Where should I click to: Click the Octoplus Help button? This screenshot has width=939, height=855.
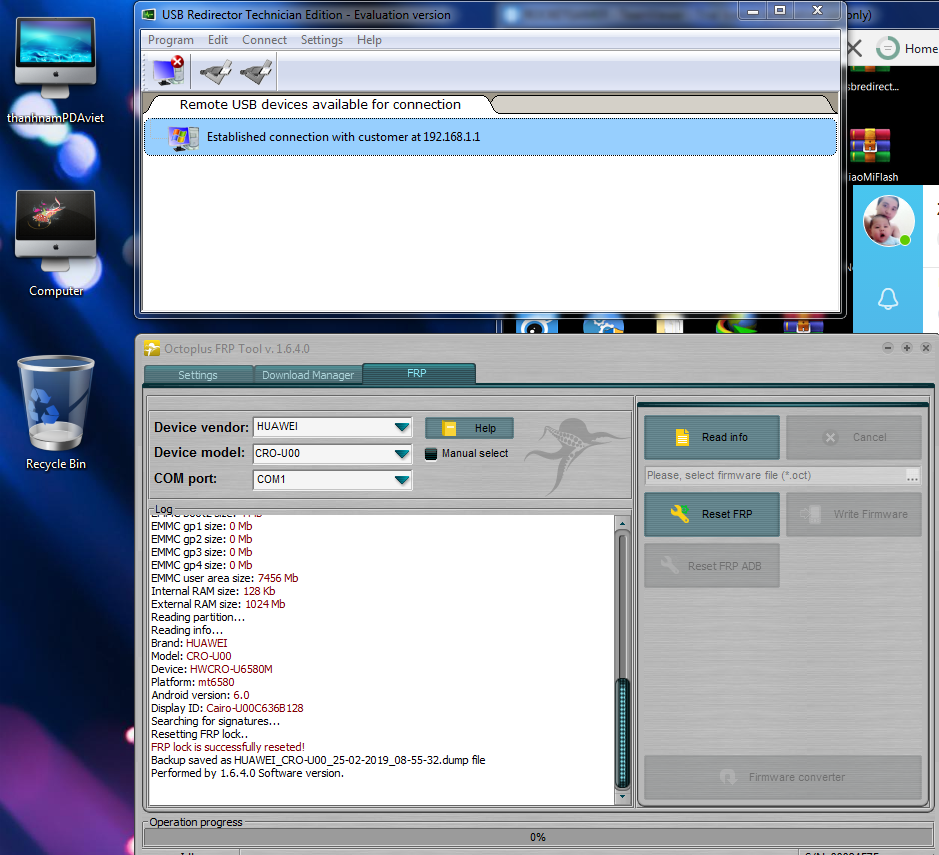pyautogui.click(x=469, y=428)
